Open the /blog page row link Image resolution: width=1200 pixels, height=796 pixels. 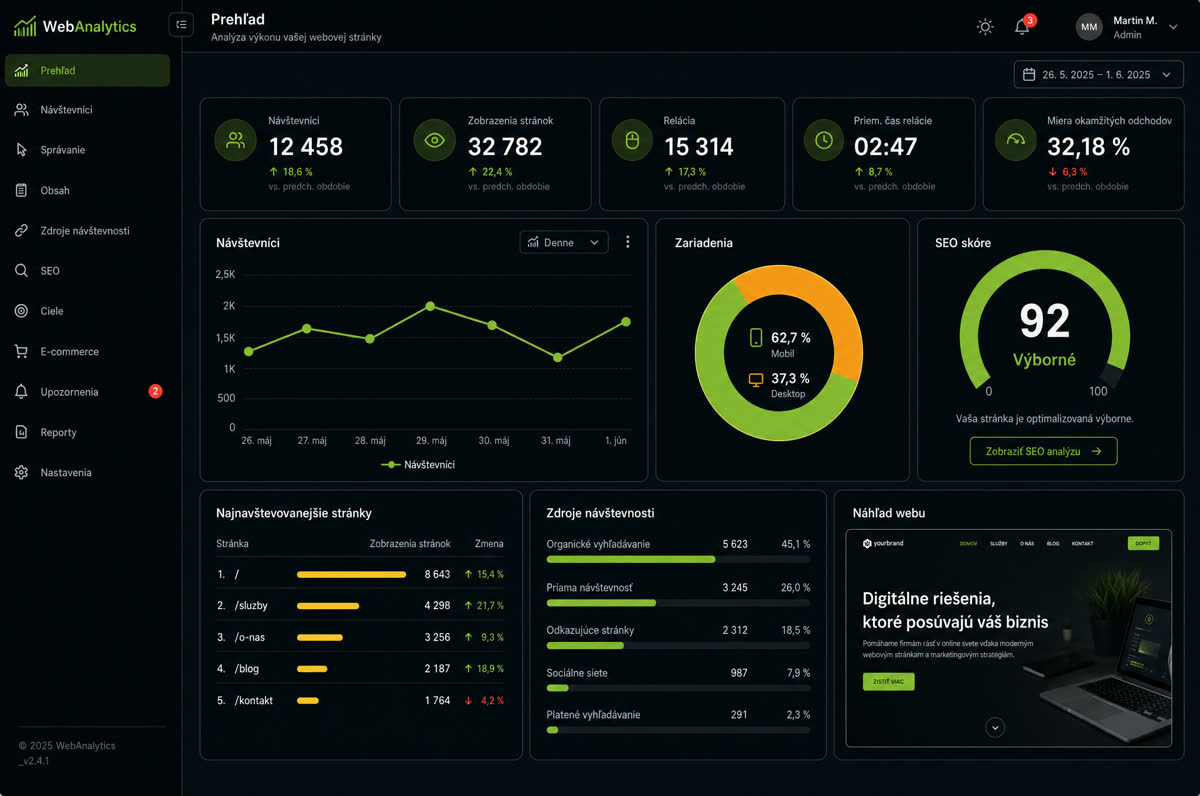coord(248,668)
